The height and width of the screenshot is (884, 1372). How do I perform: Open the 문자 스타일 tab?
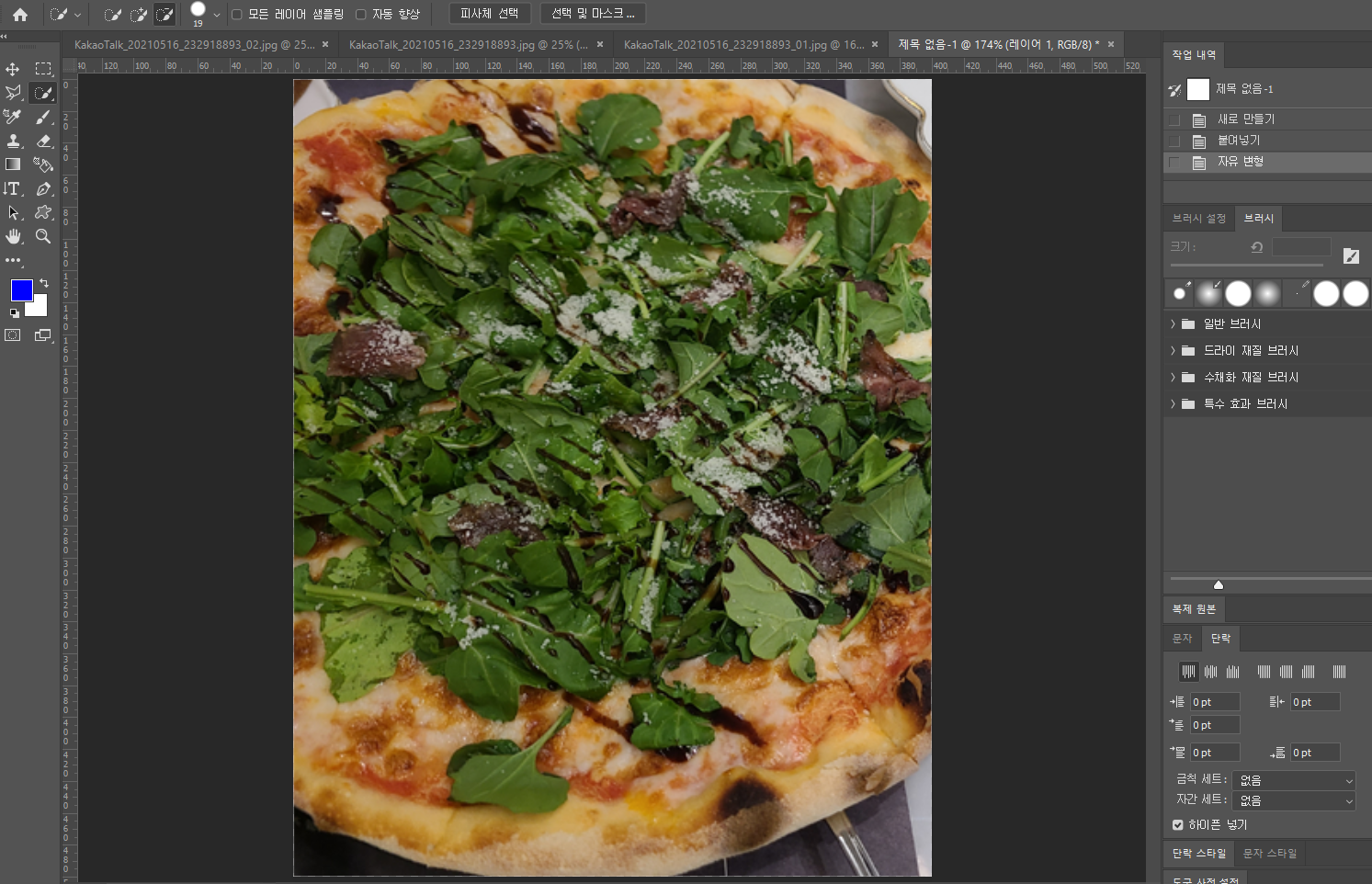(1270, 854)
